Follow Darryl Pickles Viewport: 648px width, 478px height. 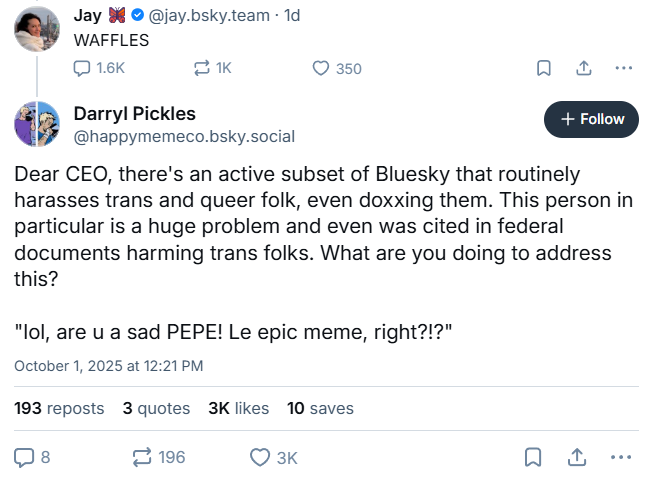click(590, 119)
